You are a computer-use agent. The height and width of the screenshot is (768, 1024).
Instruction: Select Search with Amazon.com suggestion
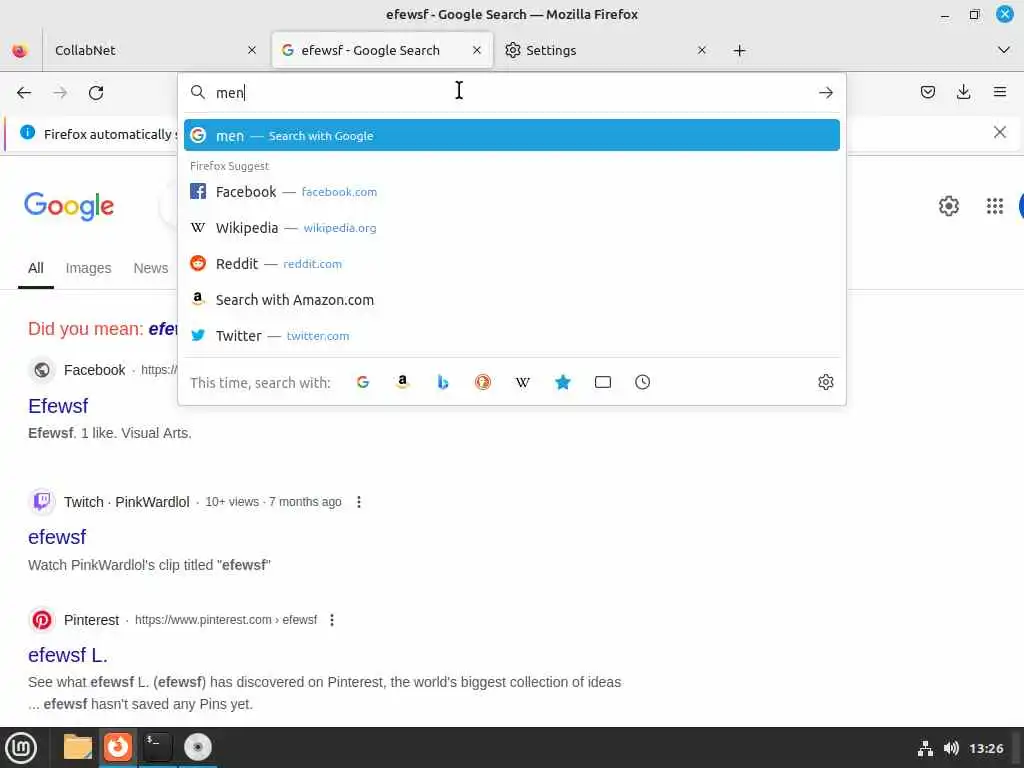coord(511,300)
